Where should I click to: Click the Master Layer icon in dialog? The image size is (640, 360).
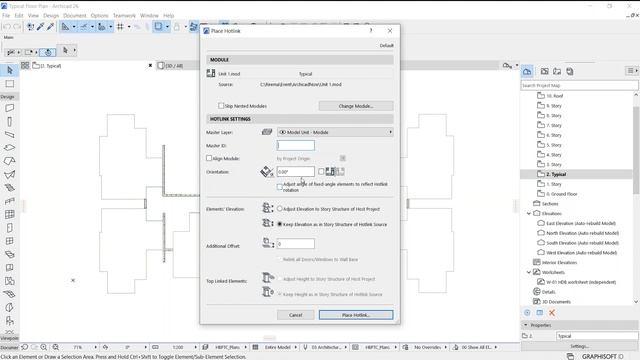pyautogui.click(x=267, y=132)
